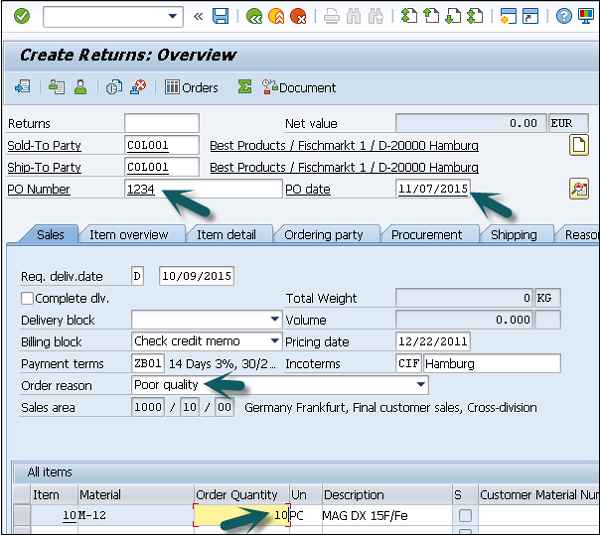Select the Order Quantity cell for item 10
The image size is (600, 535).
[x=240, y=515]
